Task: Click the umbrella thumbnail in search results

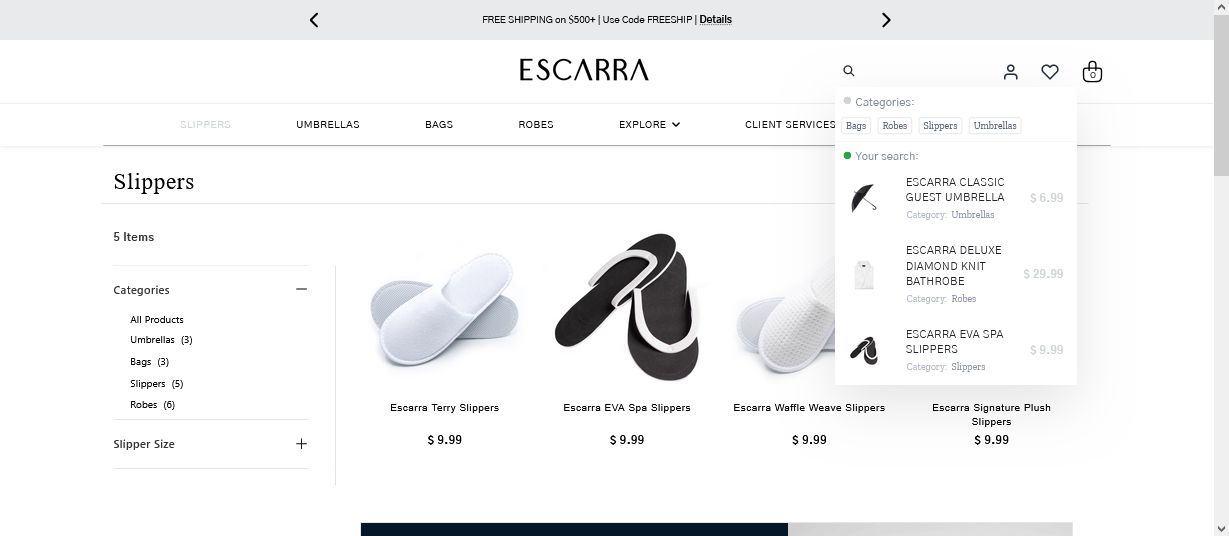Action: point(864,198)
